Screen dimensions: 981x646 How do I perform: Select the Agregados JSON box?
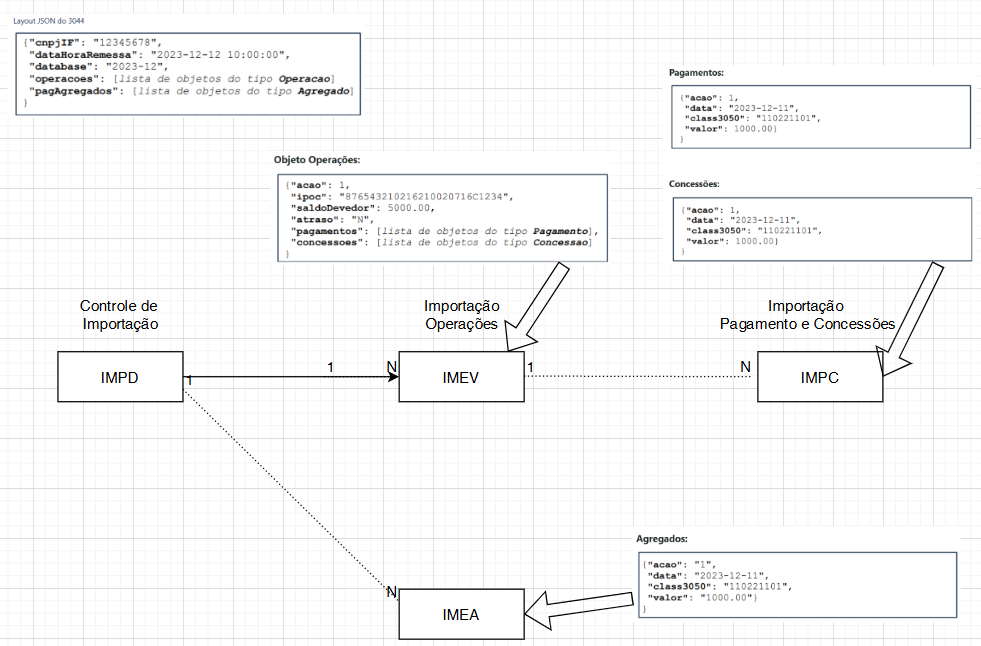[798, 585]
